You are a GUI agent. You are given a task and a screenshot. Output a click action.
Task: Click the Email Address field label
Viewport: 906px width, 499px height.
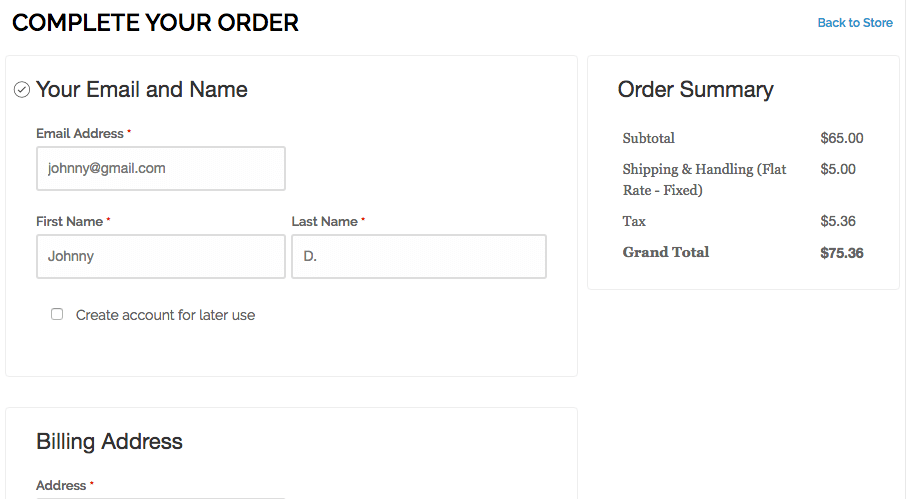tap(80, 133)
